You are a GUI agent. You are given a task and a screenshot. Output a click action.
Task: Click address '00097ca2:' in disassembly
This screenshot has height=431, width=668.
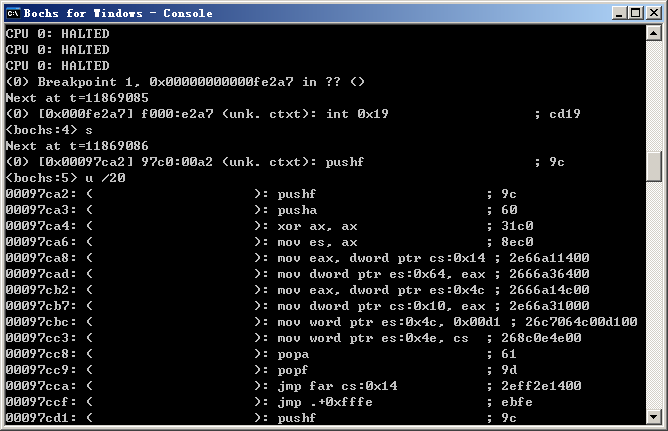41,194
